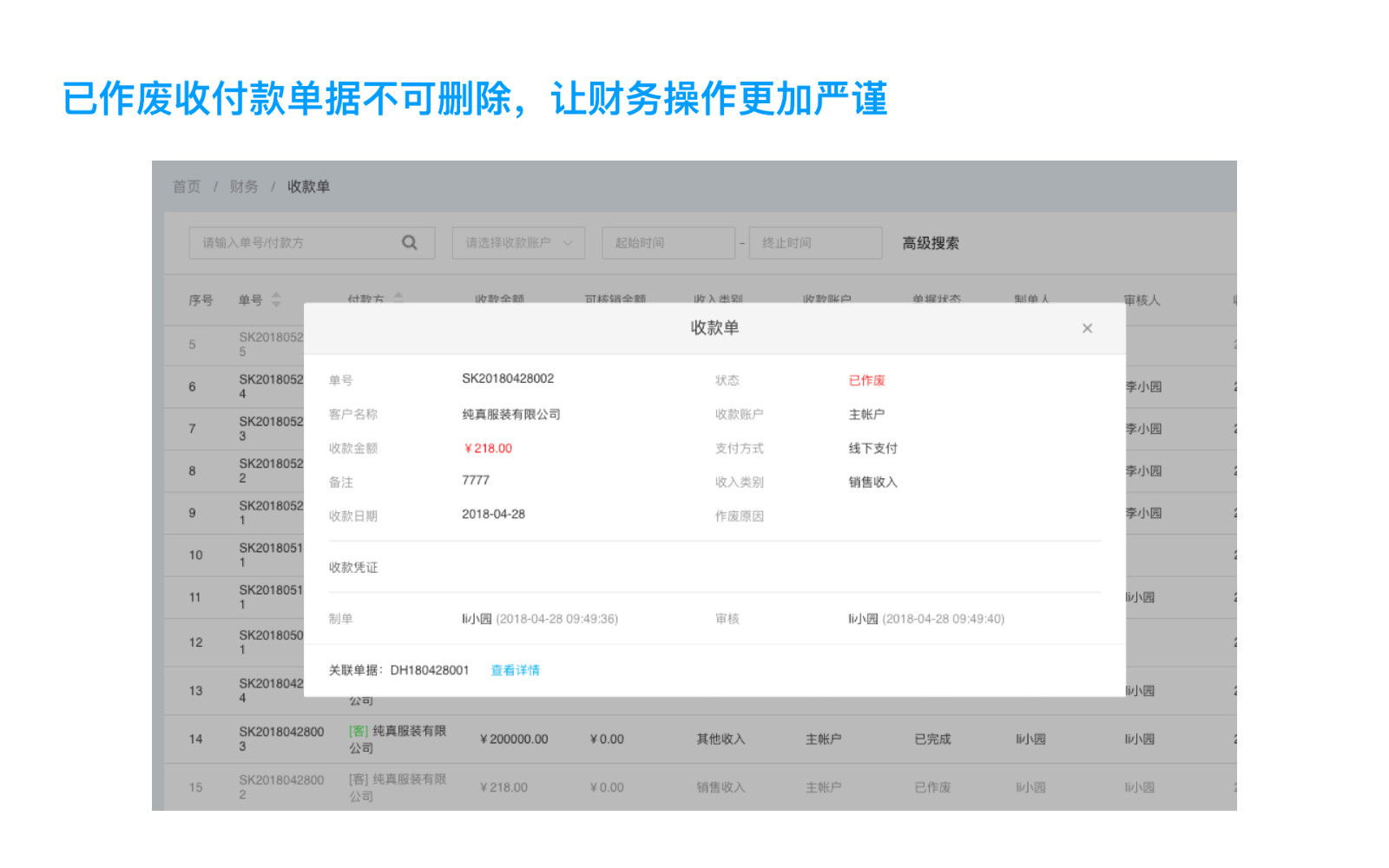Click payer 纯真服装有限公司 in row 14

pos(398,739)
